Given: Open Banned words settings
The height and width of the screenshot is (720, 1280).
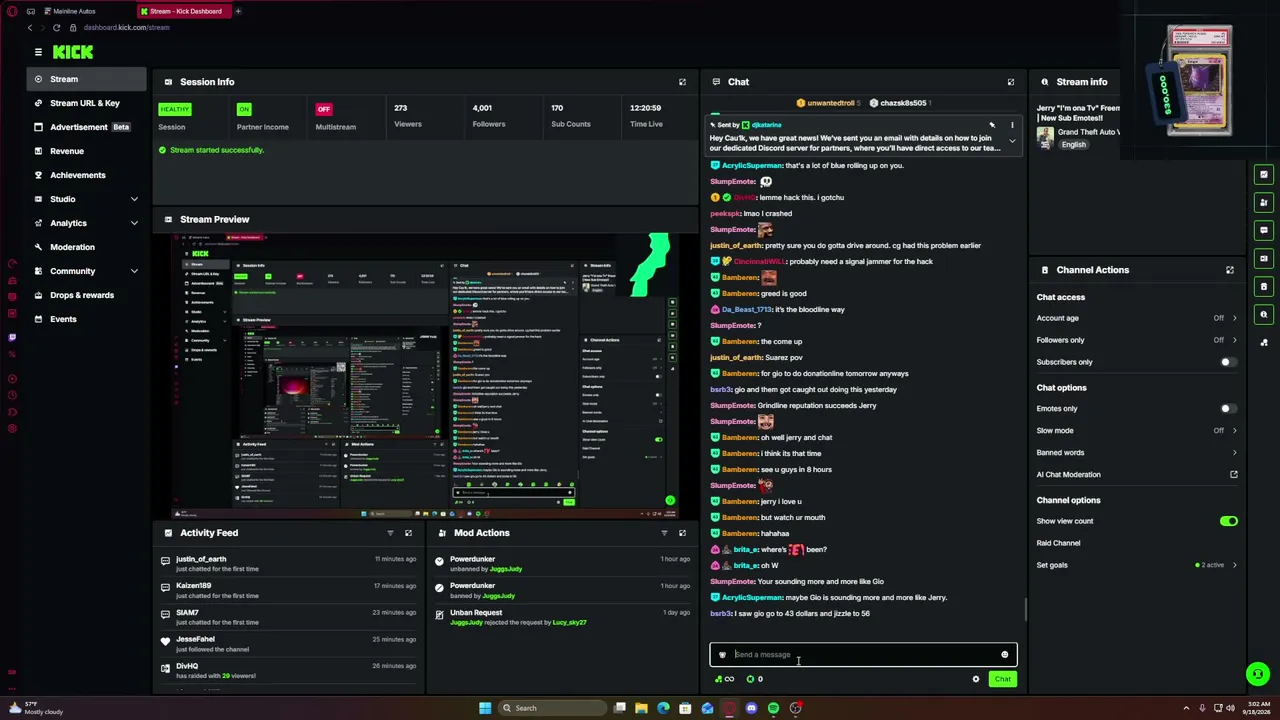Looking at the screenshot, I should [x=1137, y=453].
